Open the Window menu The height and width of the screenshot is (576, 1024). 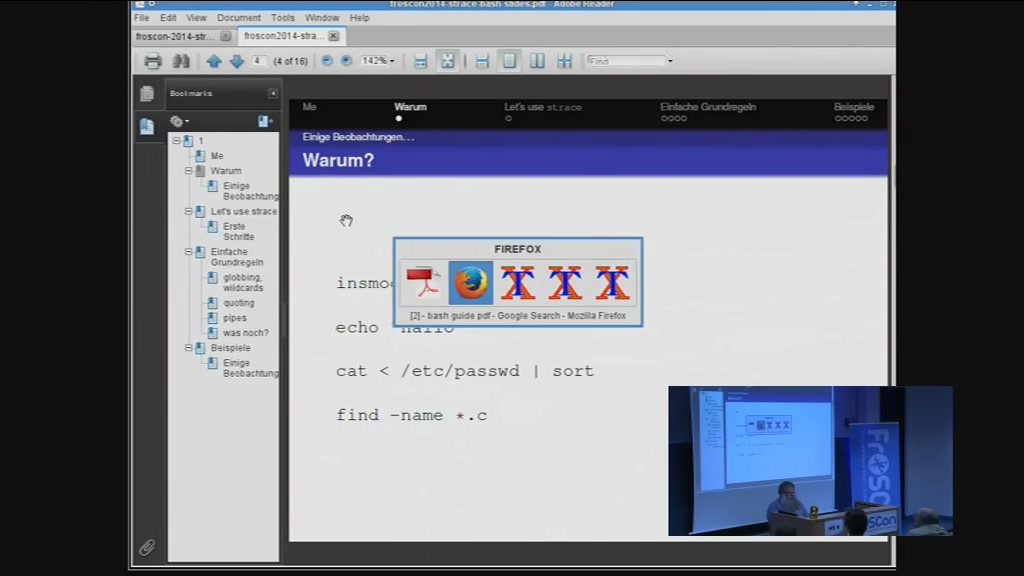(x=322, y=18)
